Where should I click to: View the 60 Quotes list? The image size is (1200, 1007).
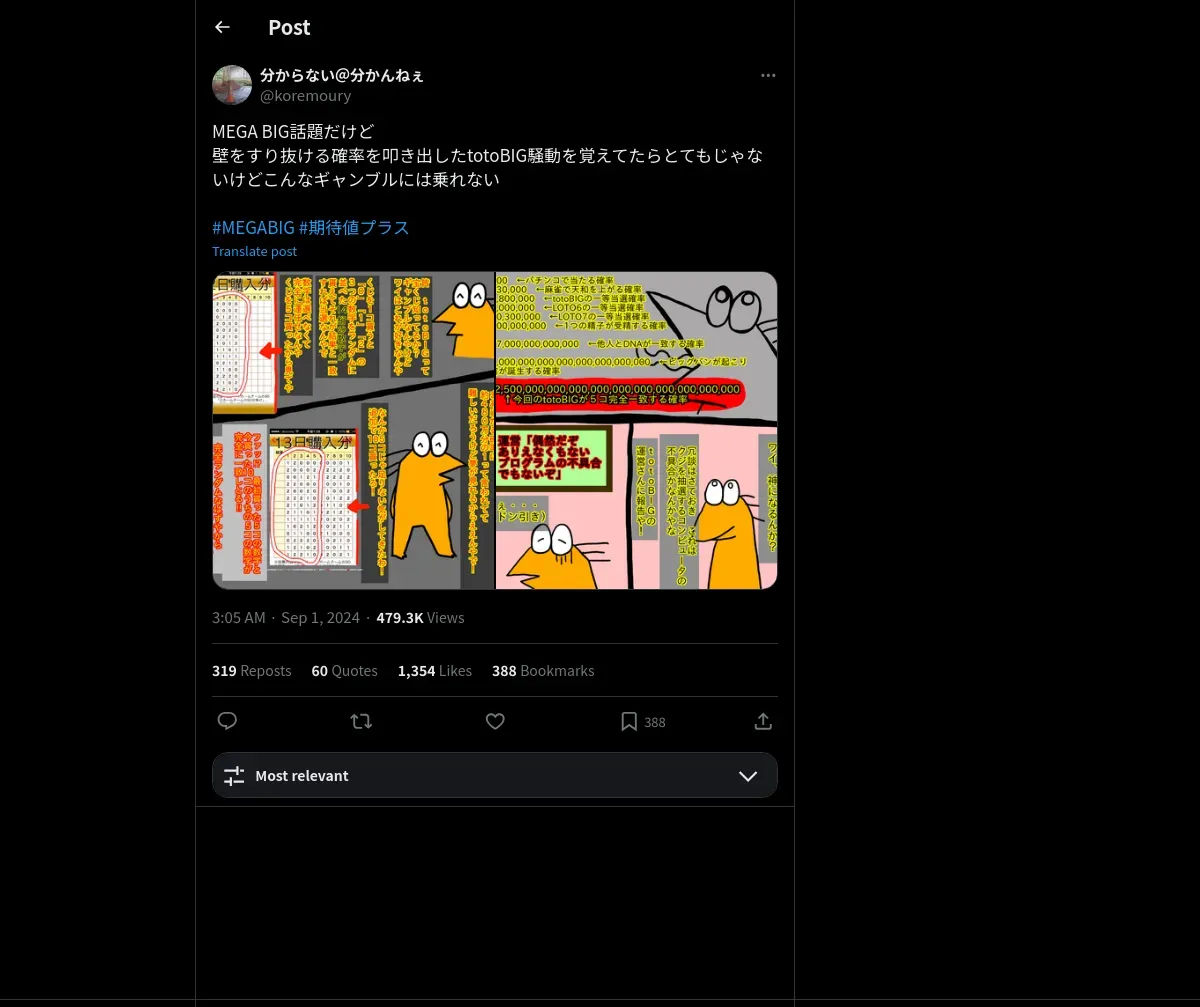point(344,671)
